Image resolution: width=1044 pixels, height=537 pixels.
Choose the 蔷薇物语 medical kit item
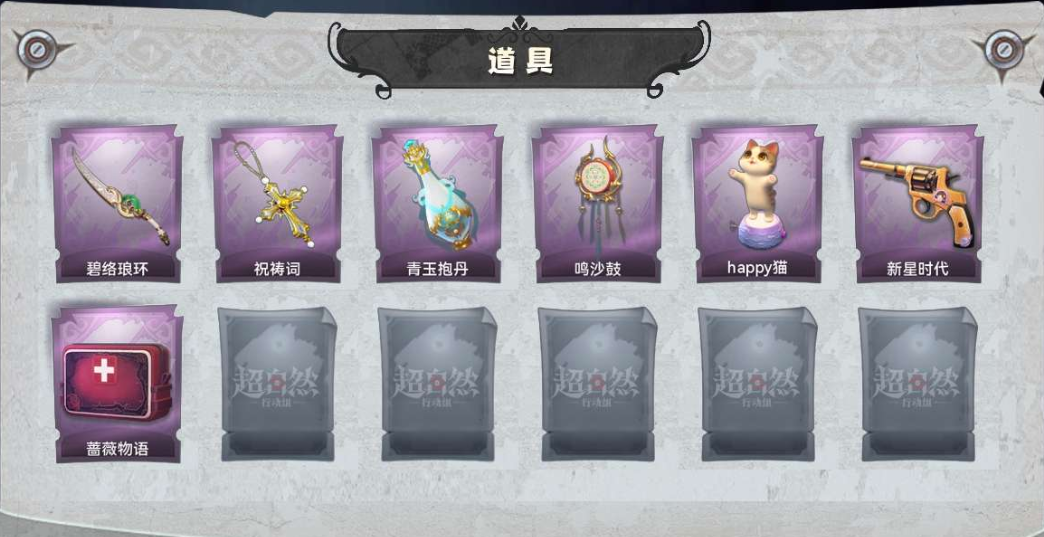[x=117, y=384]
